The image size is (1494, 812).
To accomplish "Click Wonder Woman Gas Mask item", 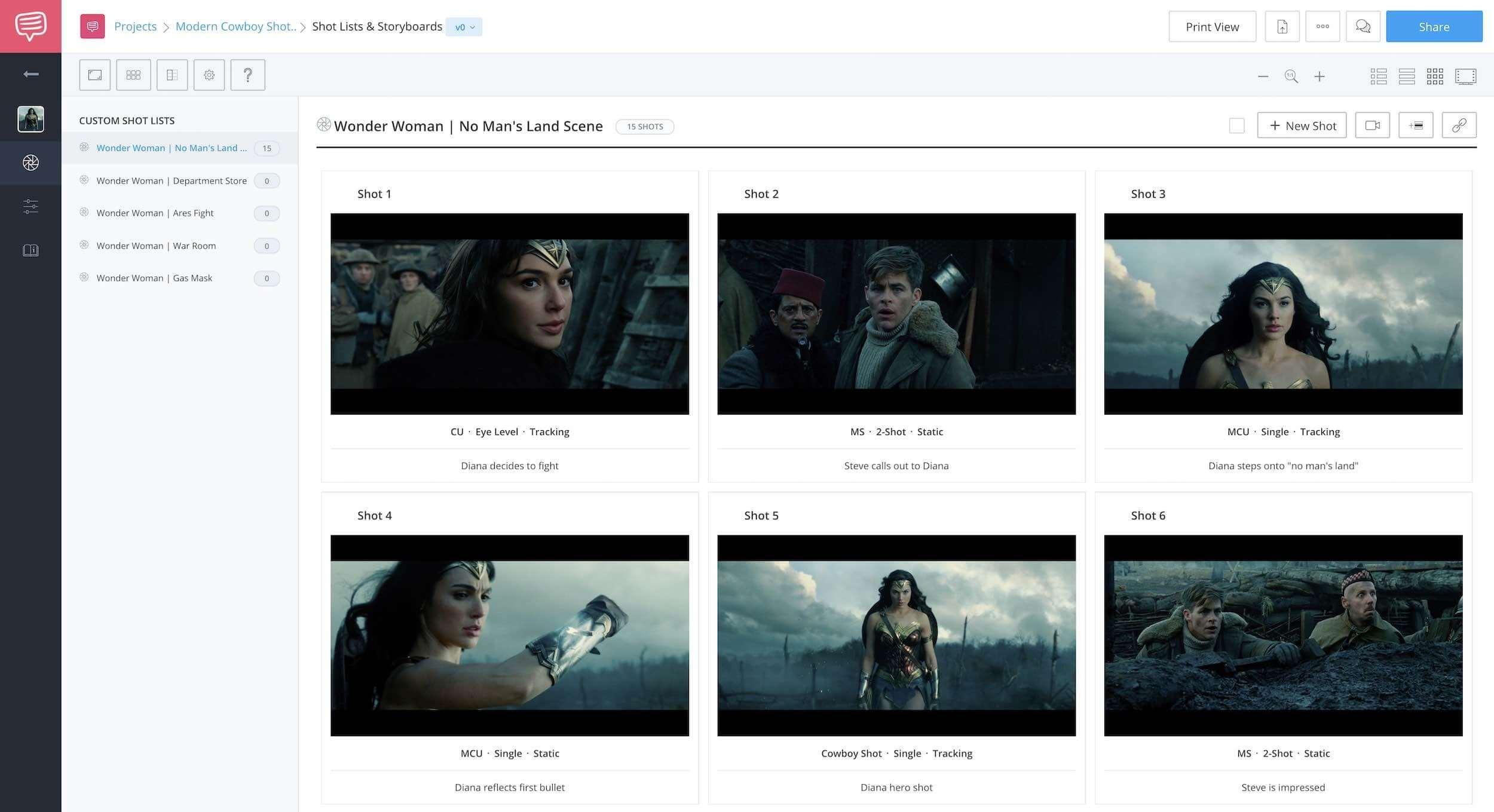I will point(154,278).
